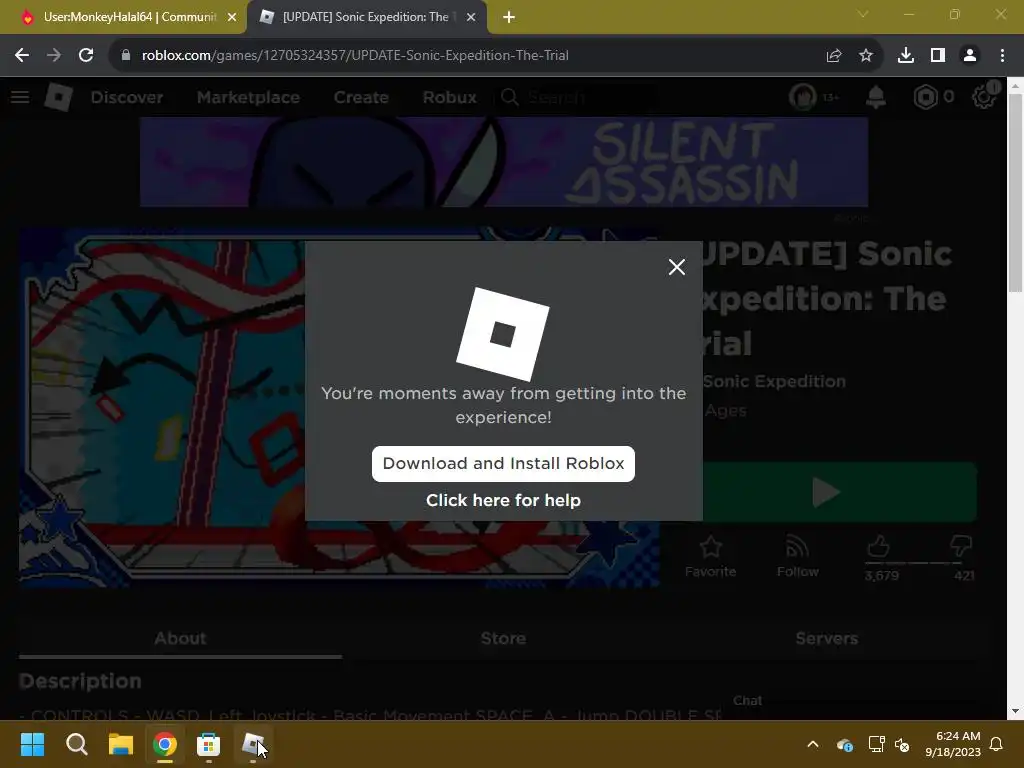This screenshot has height=768, width=1024.
Task: Click the browser forward arrow
Action: click(54, 56)
